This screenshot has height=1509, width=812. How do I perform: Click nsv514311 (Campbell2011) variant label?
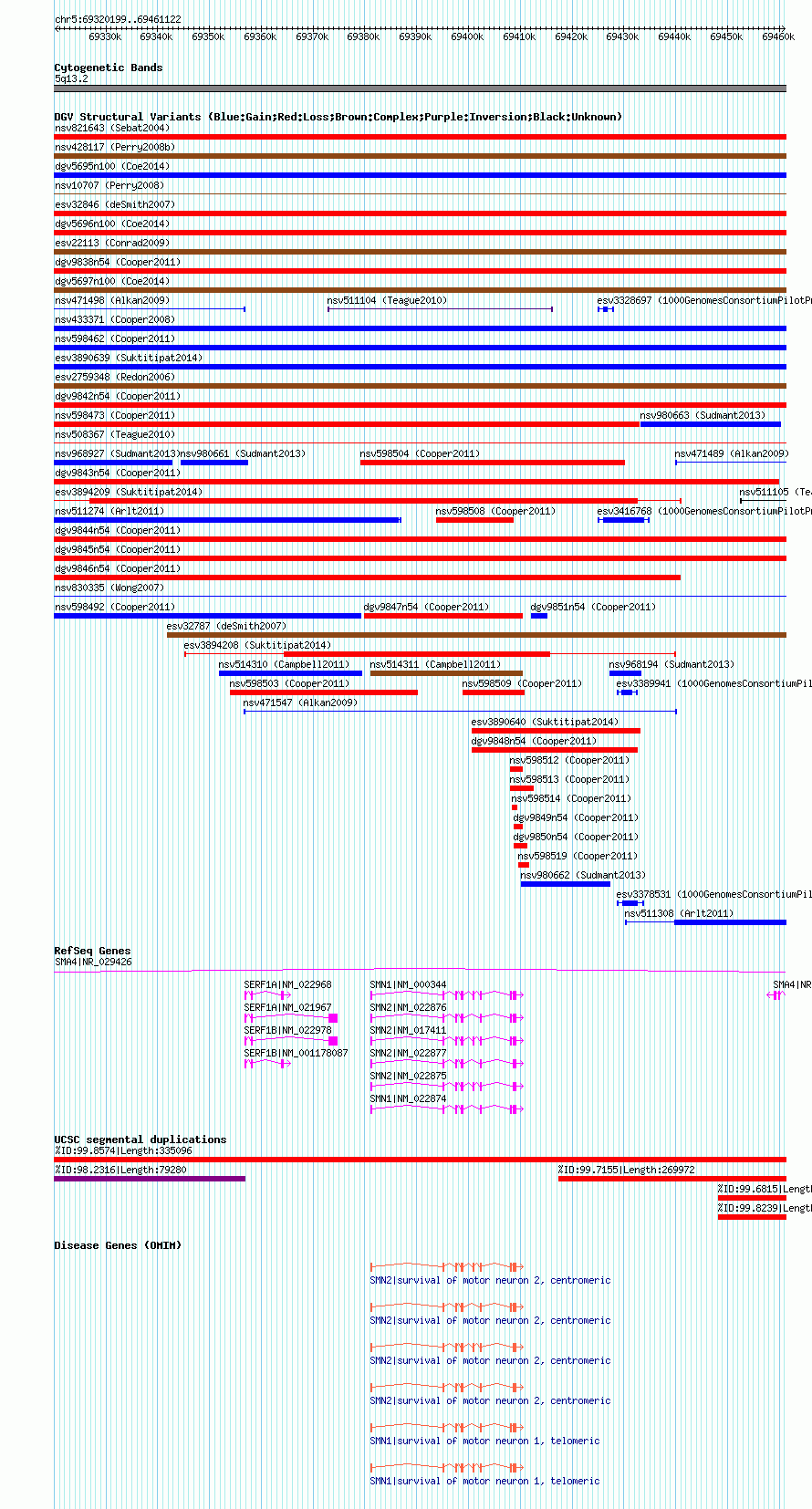point(435,664)
